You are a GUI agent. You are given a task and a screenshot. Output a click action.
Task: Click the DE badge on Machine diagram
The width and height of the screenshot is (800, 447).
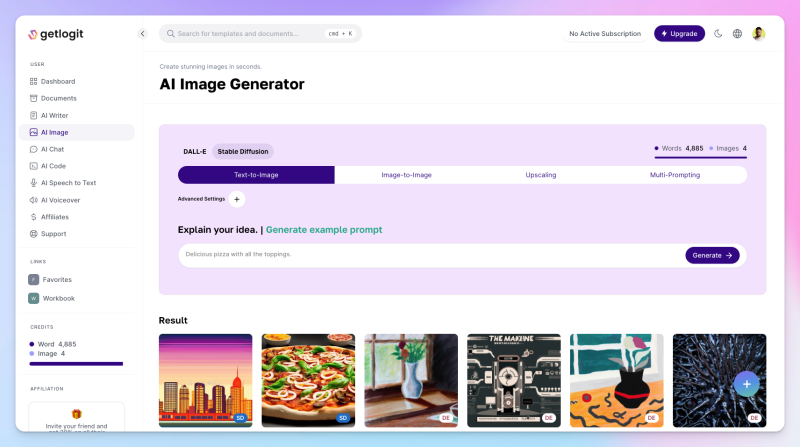click(x=548, y=418)
